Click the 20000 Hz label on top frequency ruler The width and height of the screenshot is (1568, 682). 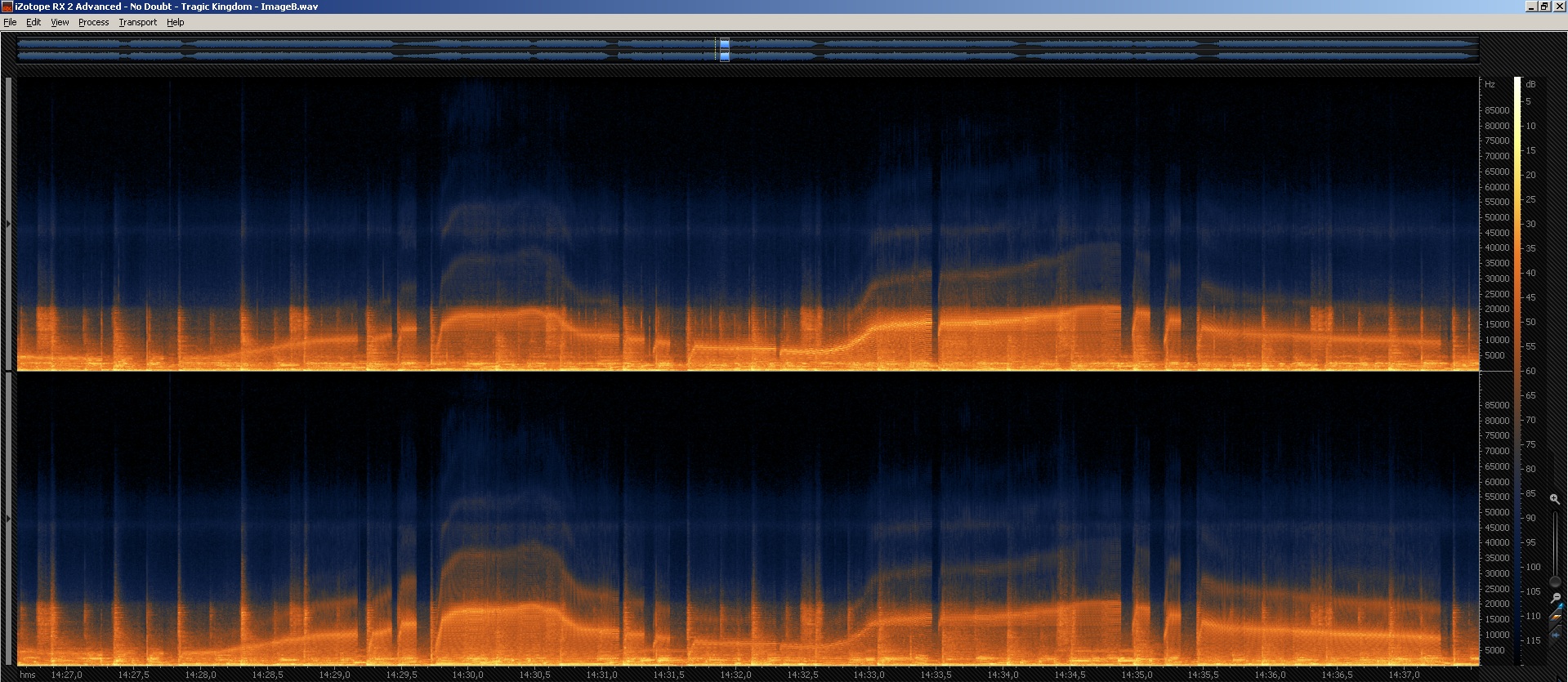click(x=1496, y=310)
